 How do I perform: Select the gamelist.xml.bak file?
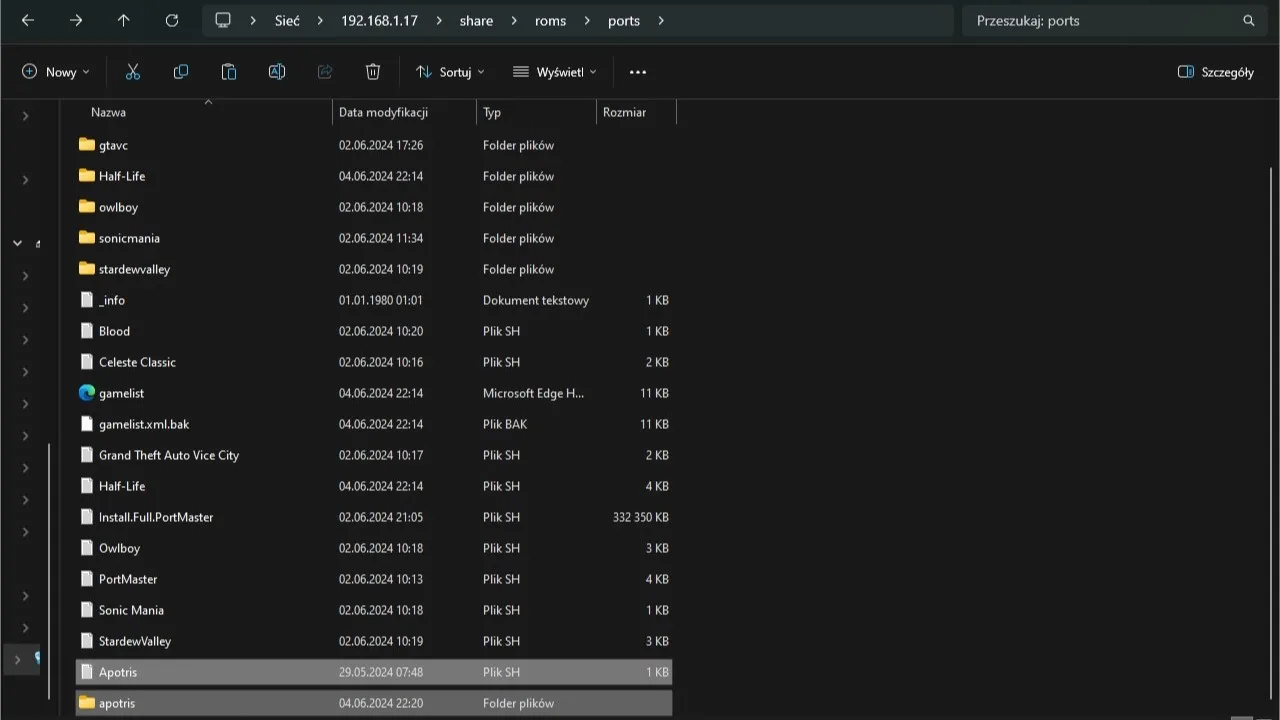click(x=374, y=424)
